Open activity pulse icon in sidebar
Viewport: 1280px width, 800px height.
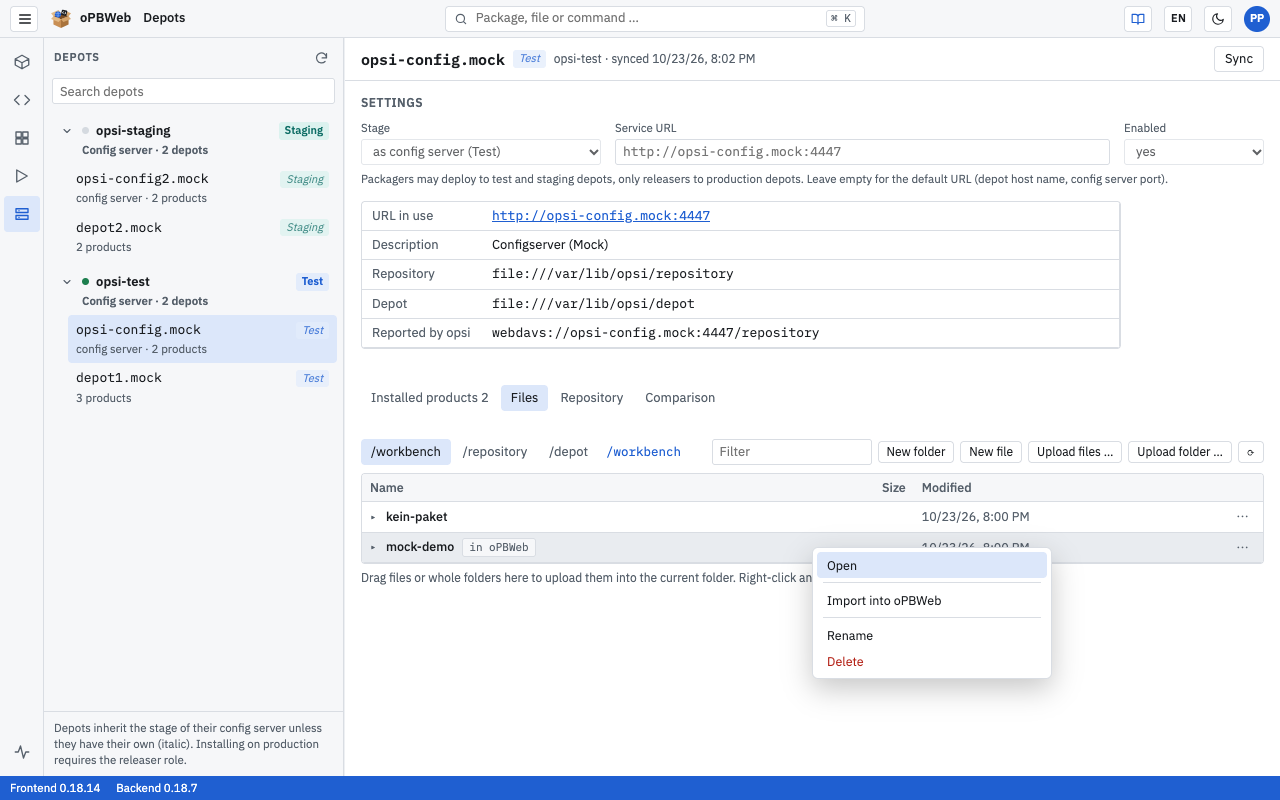click(22, 752)
